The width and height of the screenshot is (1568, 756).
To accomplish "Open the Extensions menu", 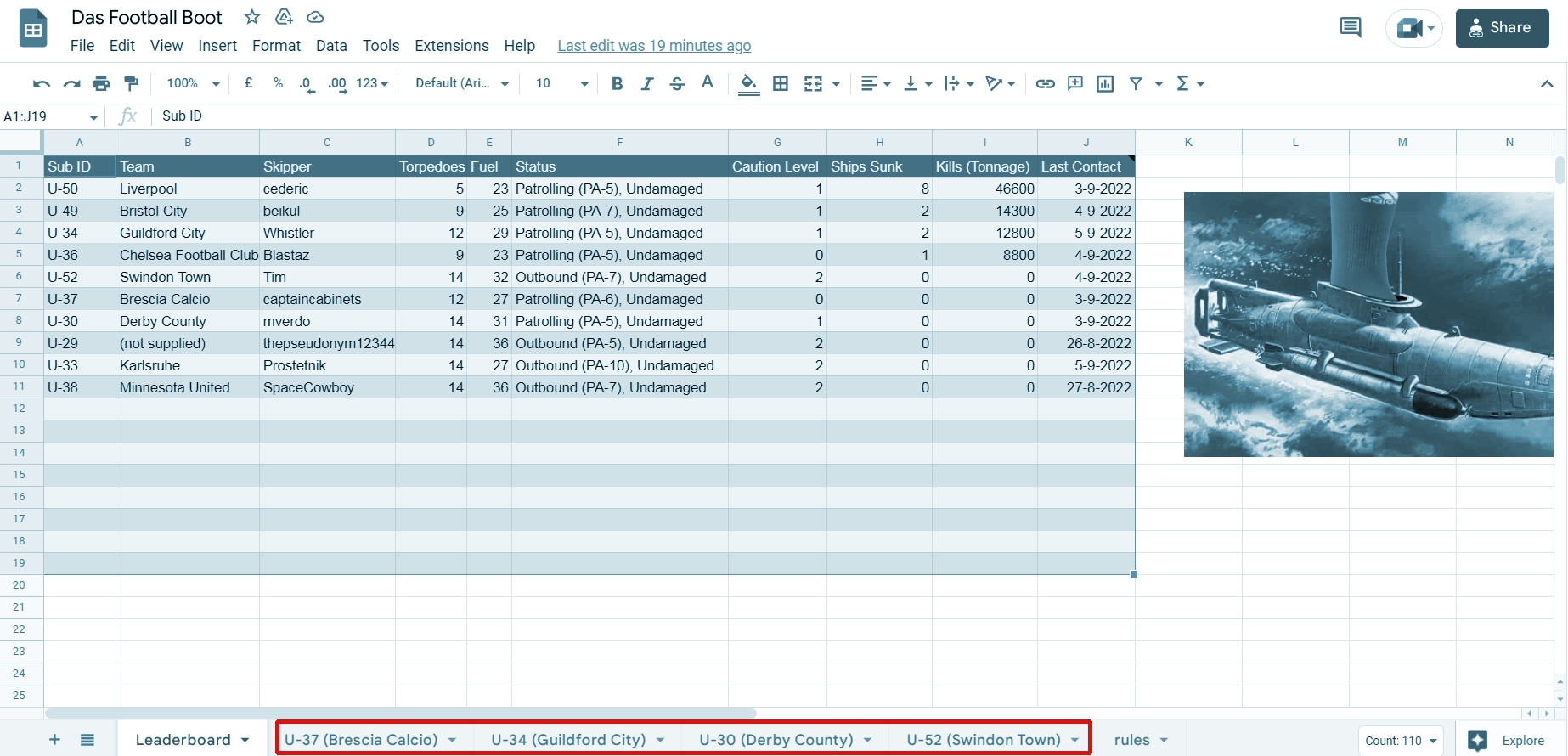I will [x=452, y=46].
